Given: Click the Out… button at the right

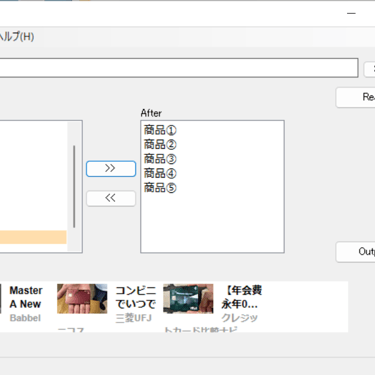Looking at the screenshot, I should [356, 252].
